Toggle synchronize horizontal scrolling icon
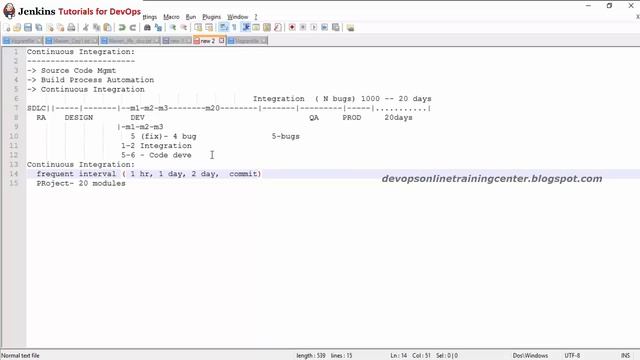This screenshot has width=640, height=360. click(209, 28)
